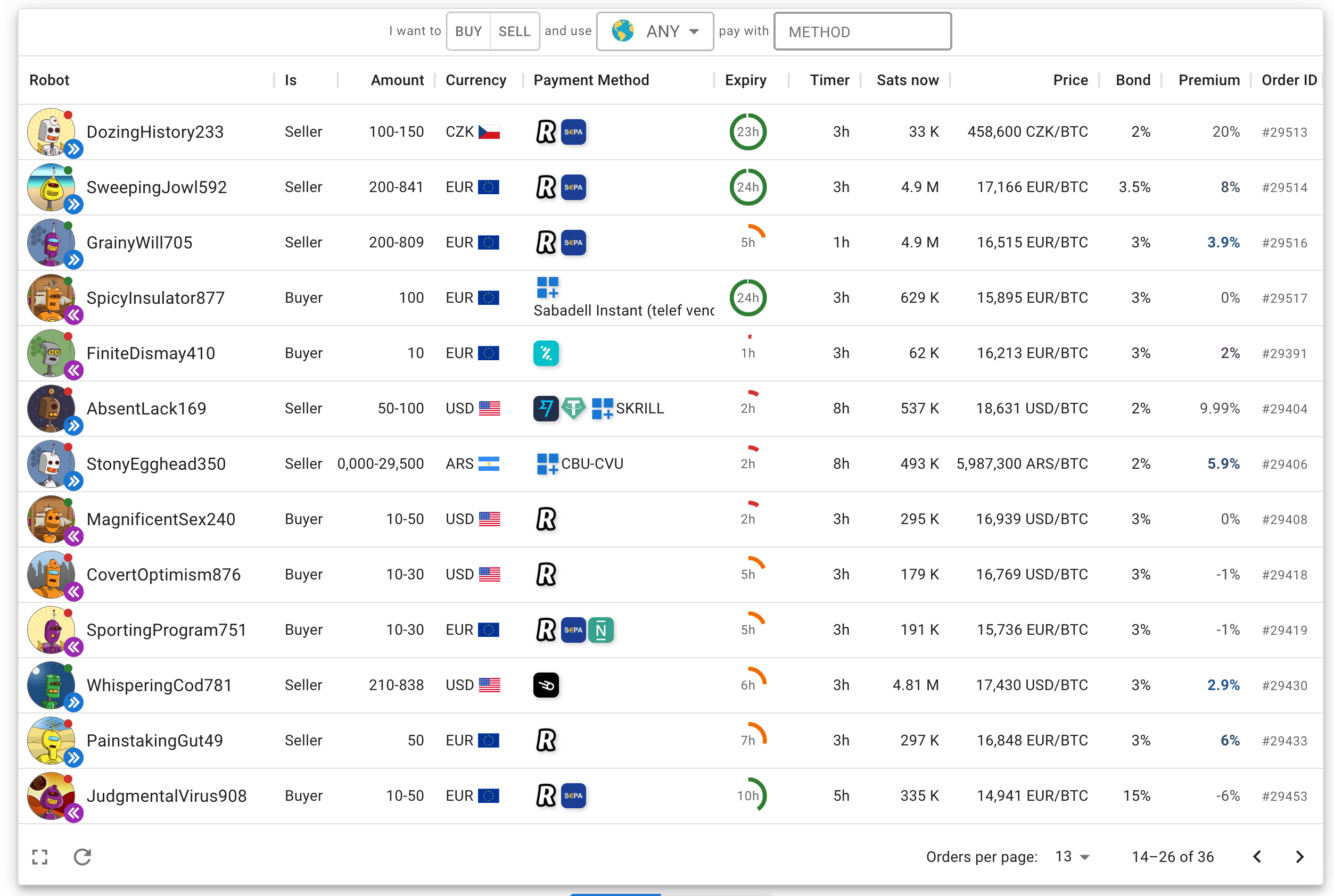Click the SEPA icon in GrainyWill705's row
1334x896 pixels.
(573, 243)
